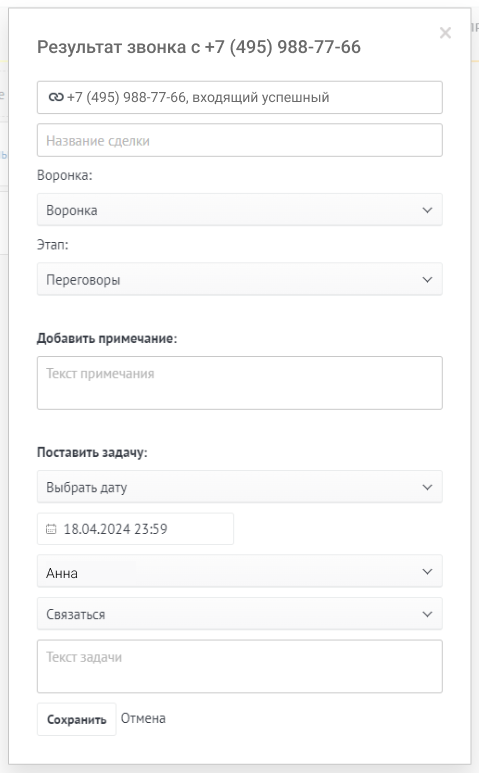
Task: Expand the Выбрать дату dropdown
Action: [x=240, y=487]
